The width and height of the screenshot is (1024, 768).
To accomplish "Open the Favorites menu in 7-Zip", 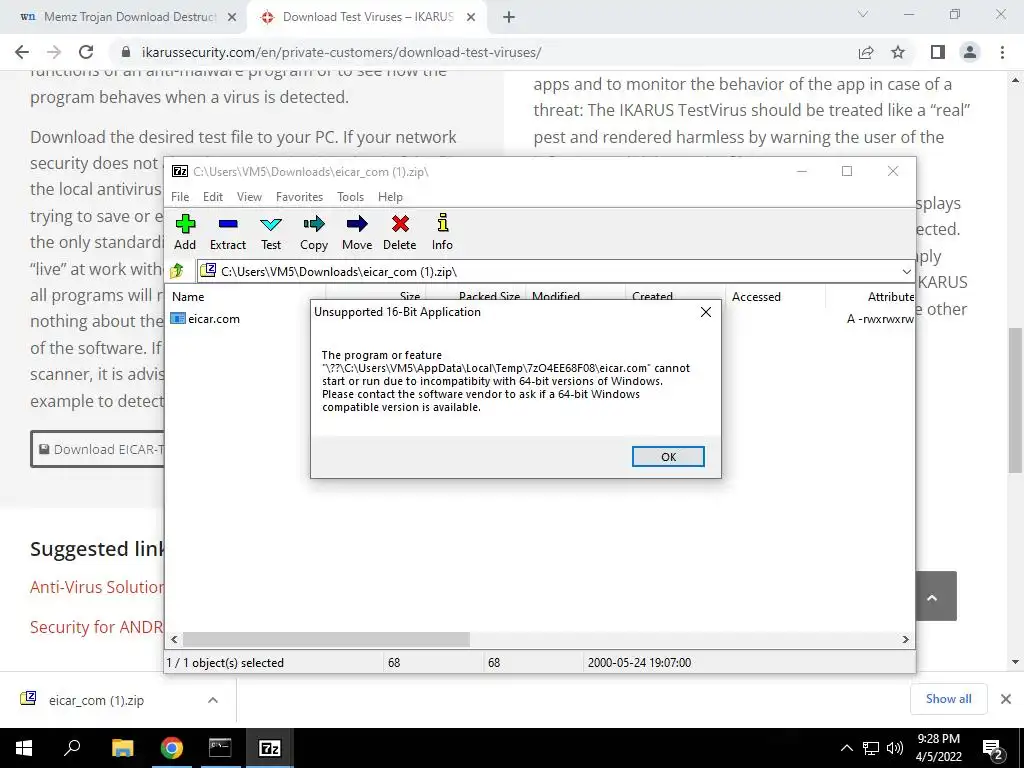I will point(299,197).
